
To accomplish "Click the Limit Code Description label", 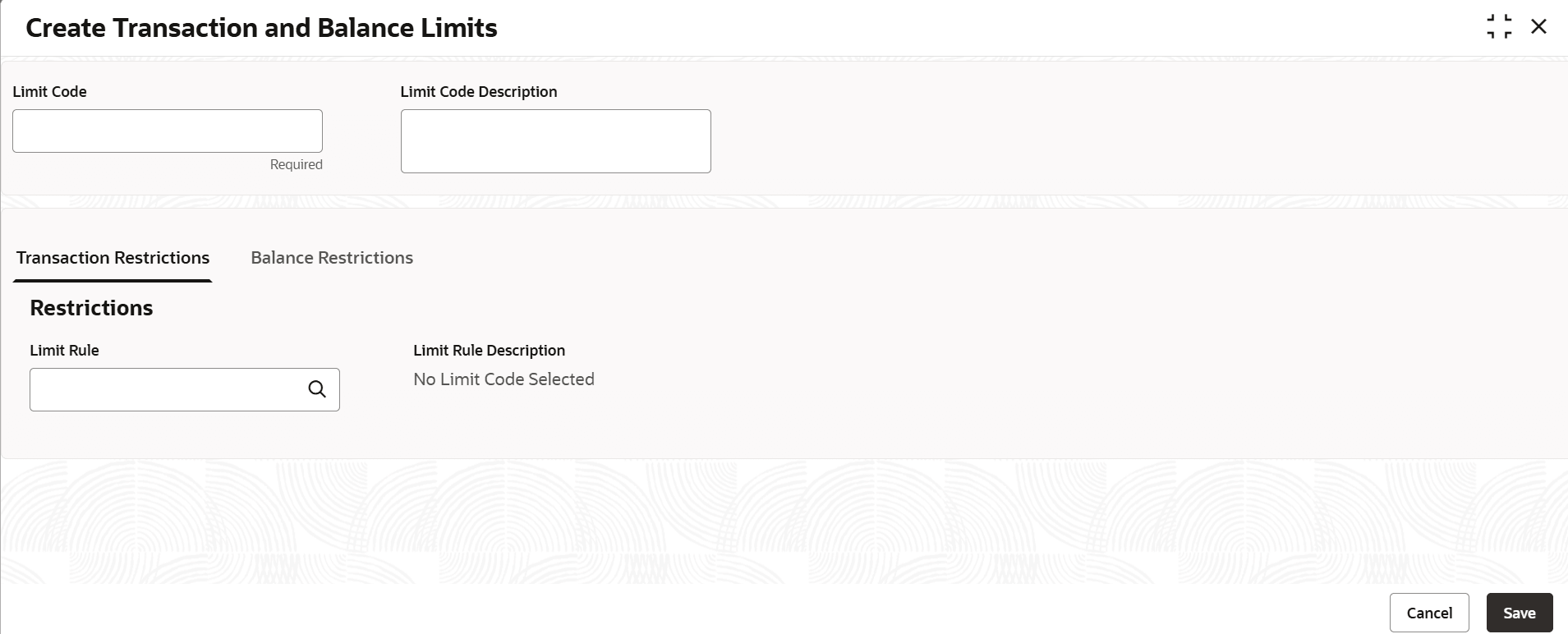I will (479, 92).
